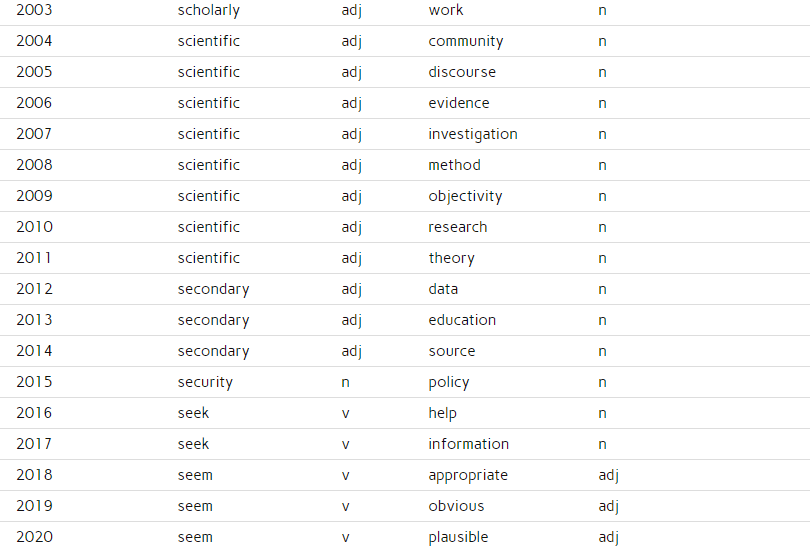Select 'objectivity' in row 2009
810x549 pixels.
465,197
